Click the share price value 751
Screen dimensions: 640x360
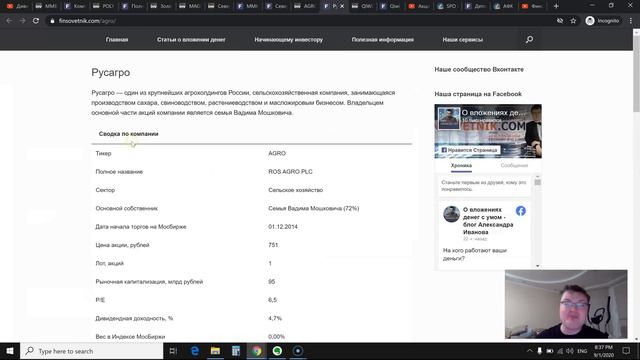tap(273, 245)
